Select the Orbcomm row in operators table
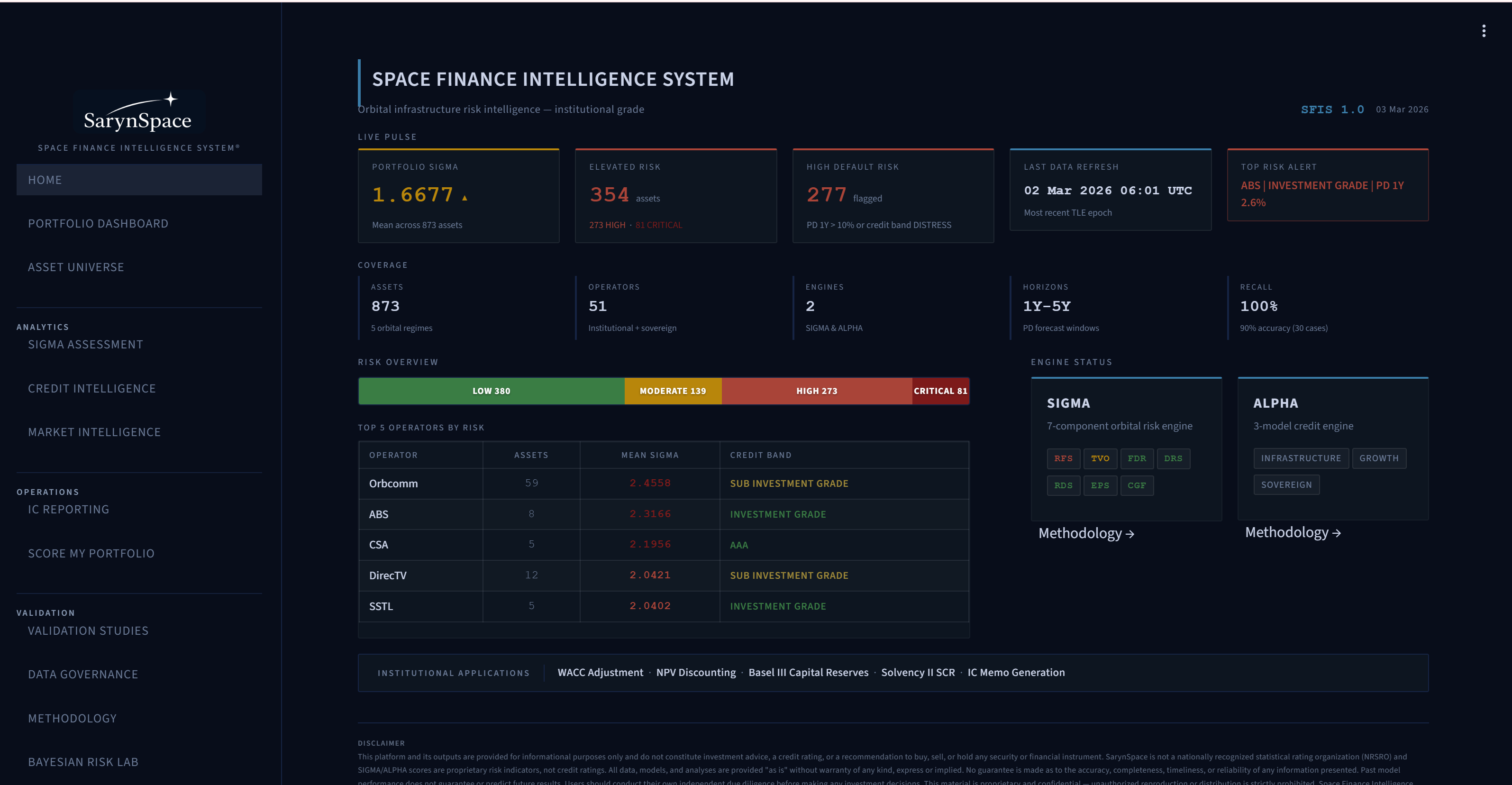1512x785 pixels. 393,483
